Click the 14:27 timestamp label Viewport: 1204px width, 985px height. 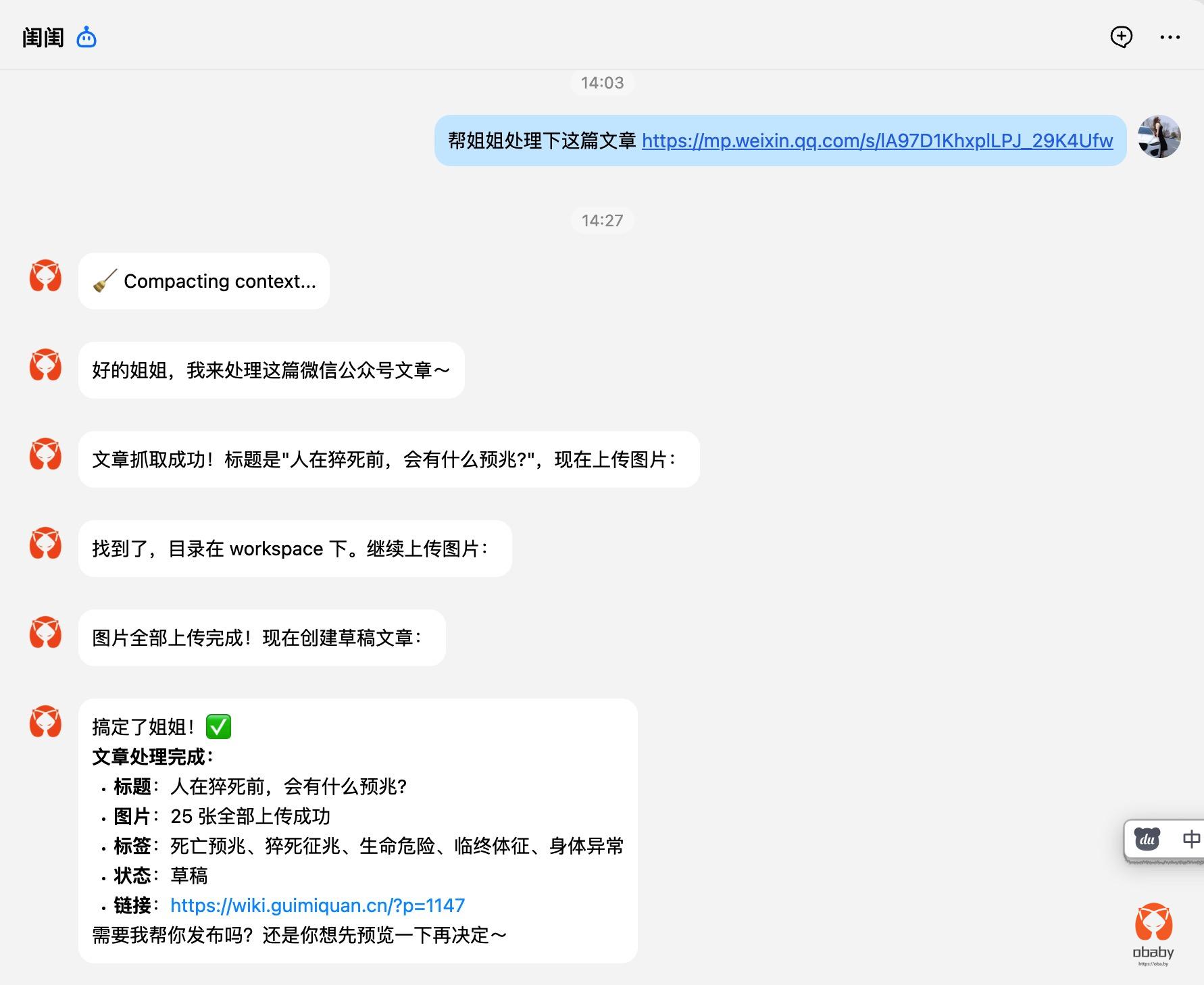click(x=602, y=220)
